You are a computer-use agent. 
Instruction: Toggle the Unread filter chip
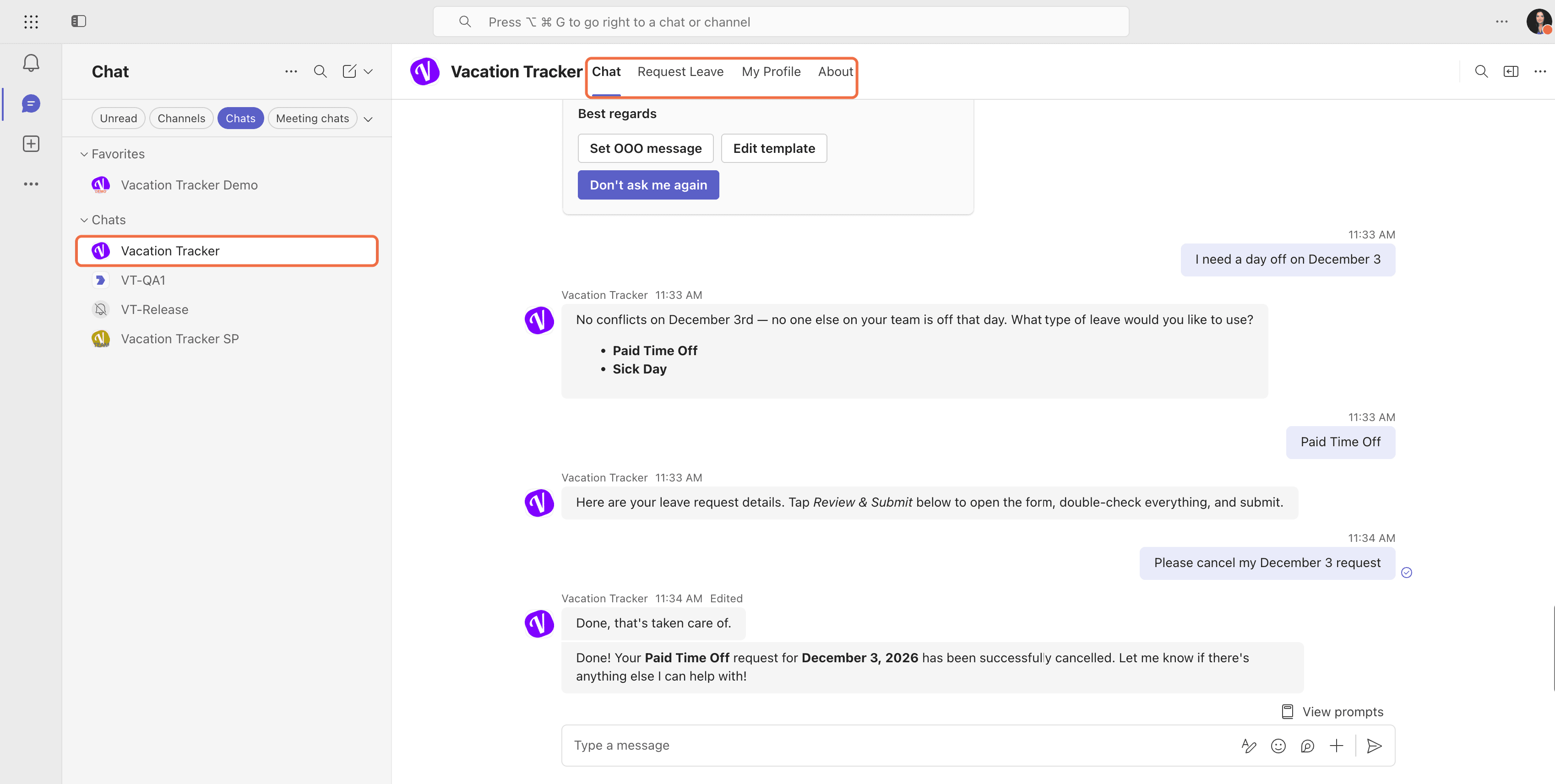click(118, 118)
